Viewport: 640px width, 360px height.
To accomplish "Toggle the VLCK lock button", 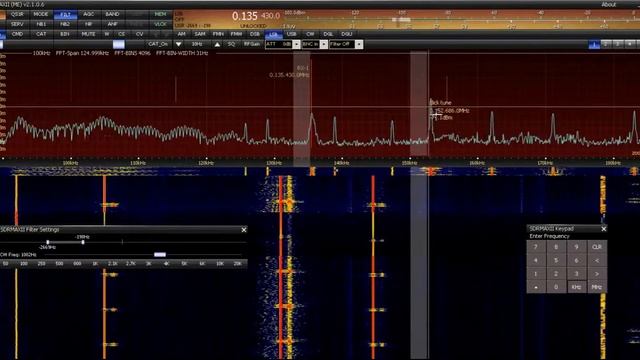I will tap(160, 24).
